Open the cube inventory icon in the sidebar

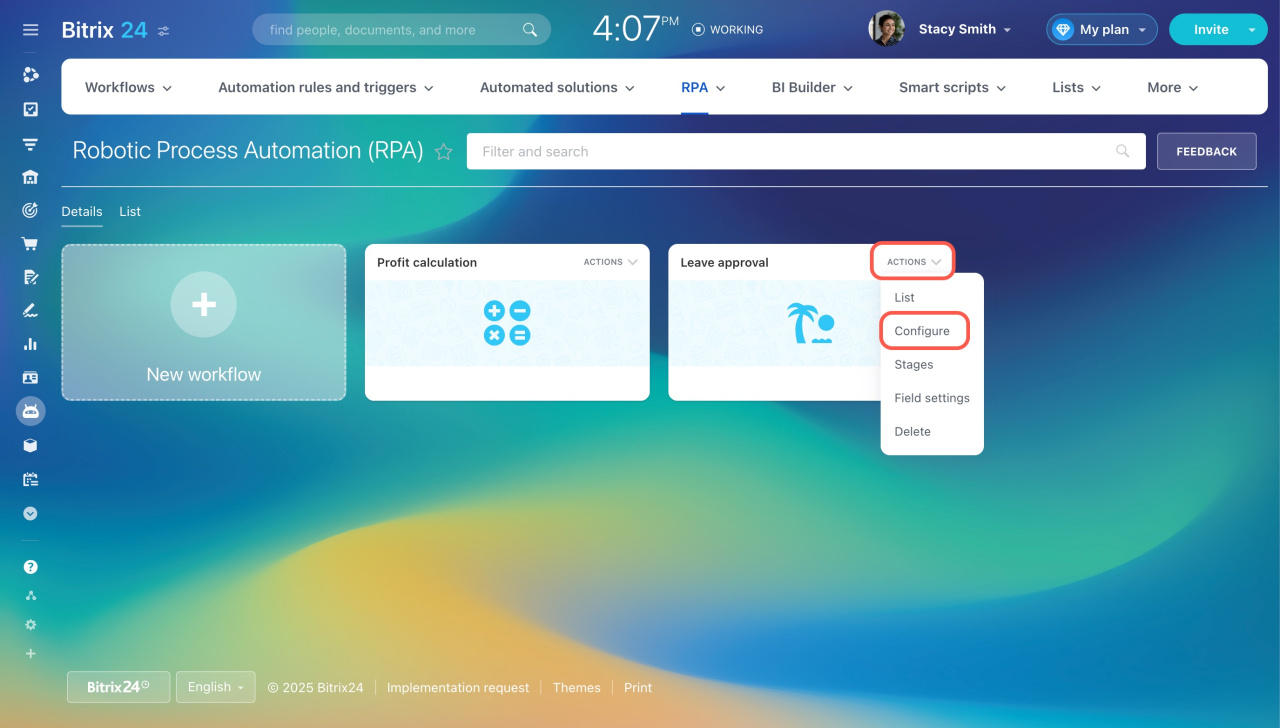[30, 445]
